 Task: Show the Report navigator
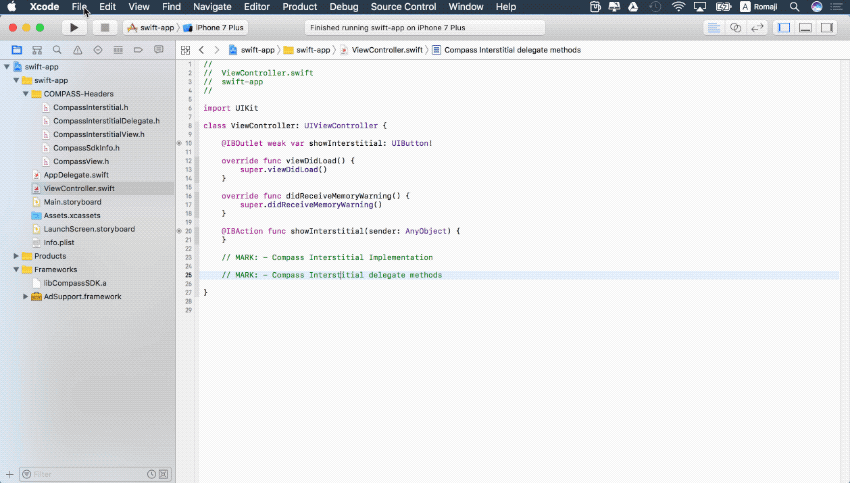pyautogui.click(x=158, y=50)
